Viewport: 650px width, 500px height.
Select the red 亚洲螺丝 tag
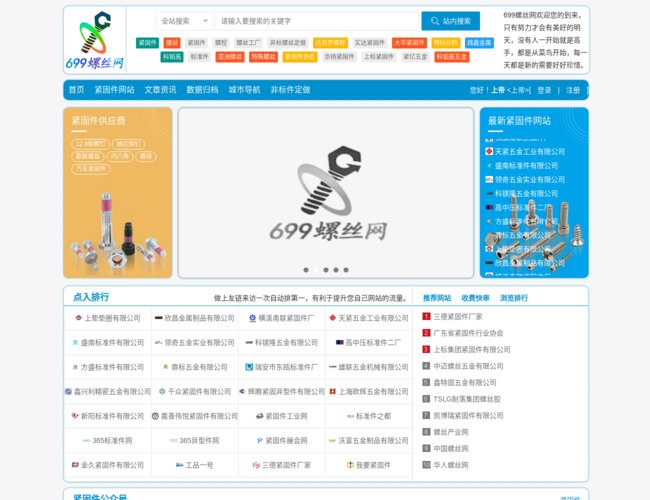(x=230, y=57)
